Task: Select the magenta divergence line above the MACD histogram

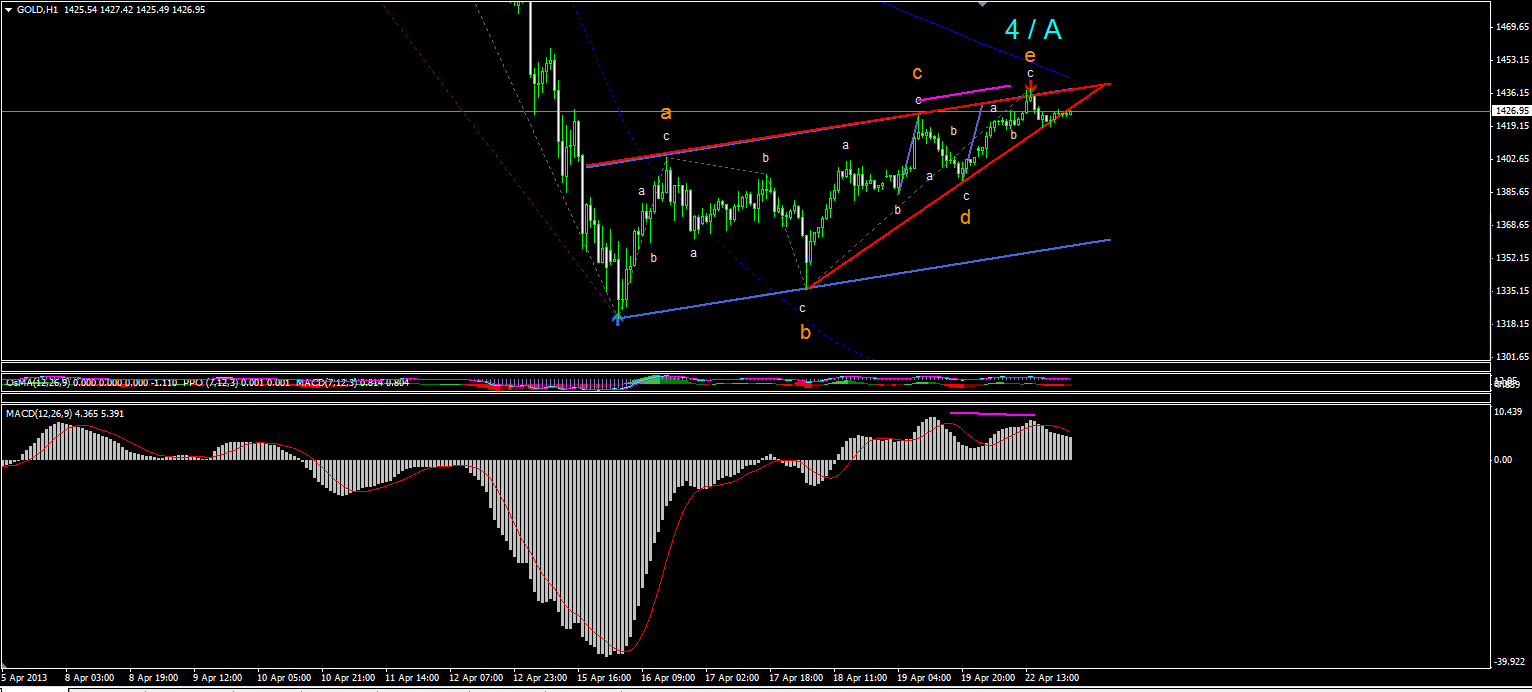Action: [x=992, y=413]
